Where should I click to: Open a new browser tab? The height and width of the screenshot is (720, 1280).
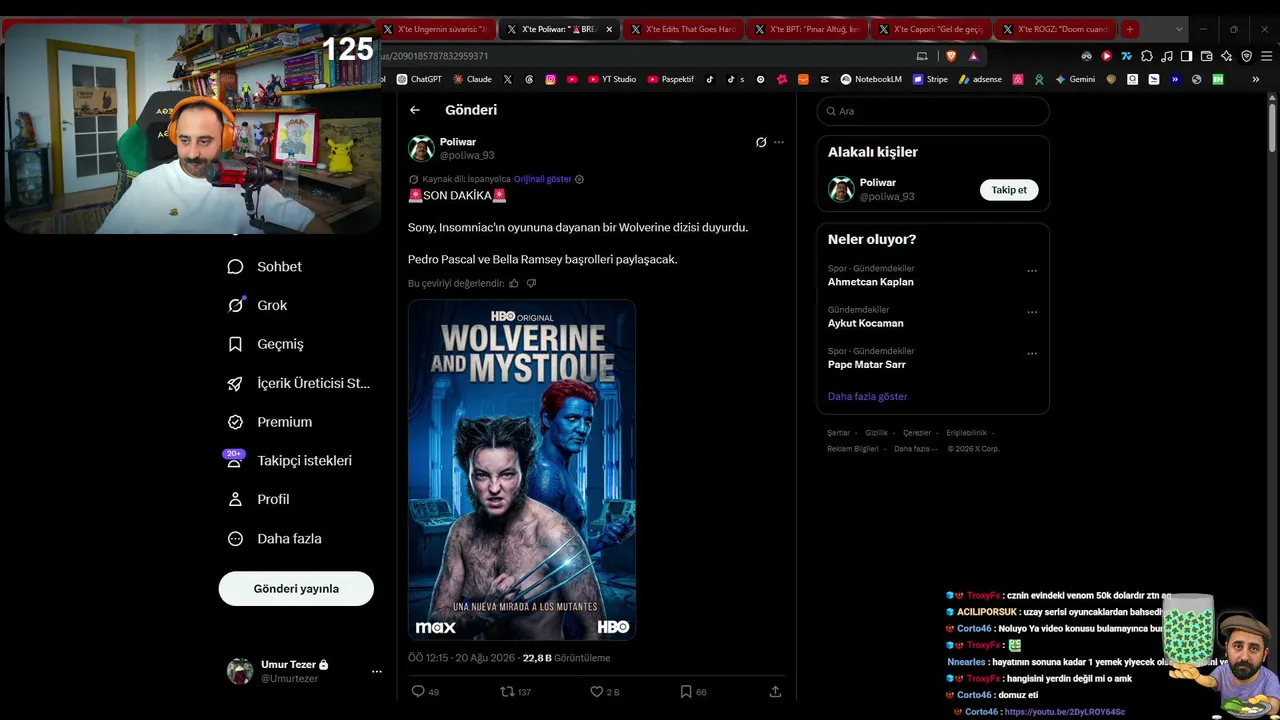[x=1130, y=29]
